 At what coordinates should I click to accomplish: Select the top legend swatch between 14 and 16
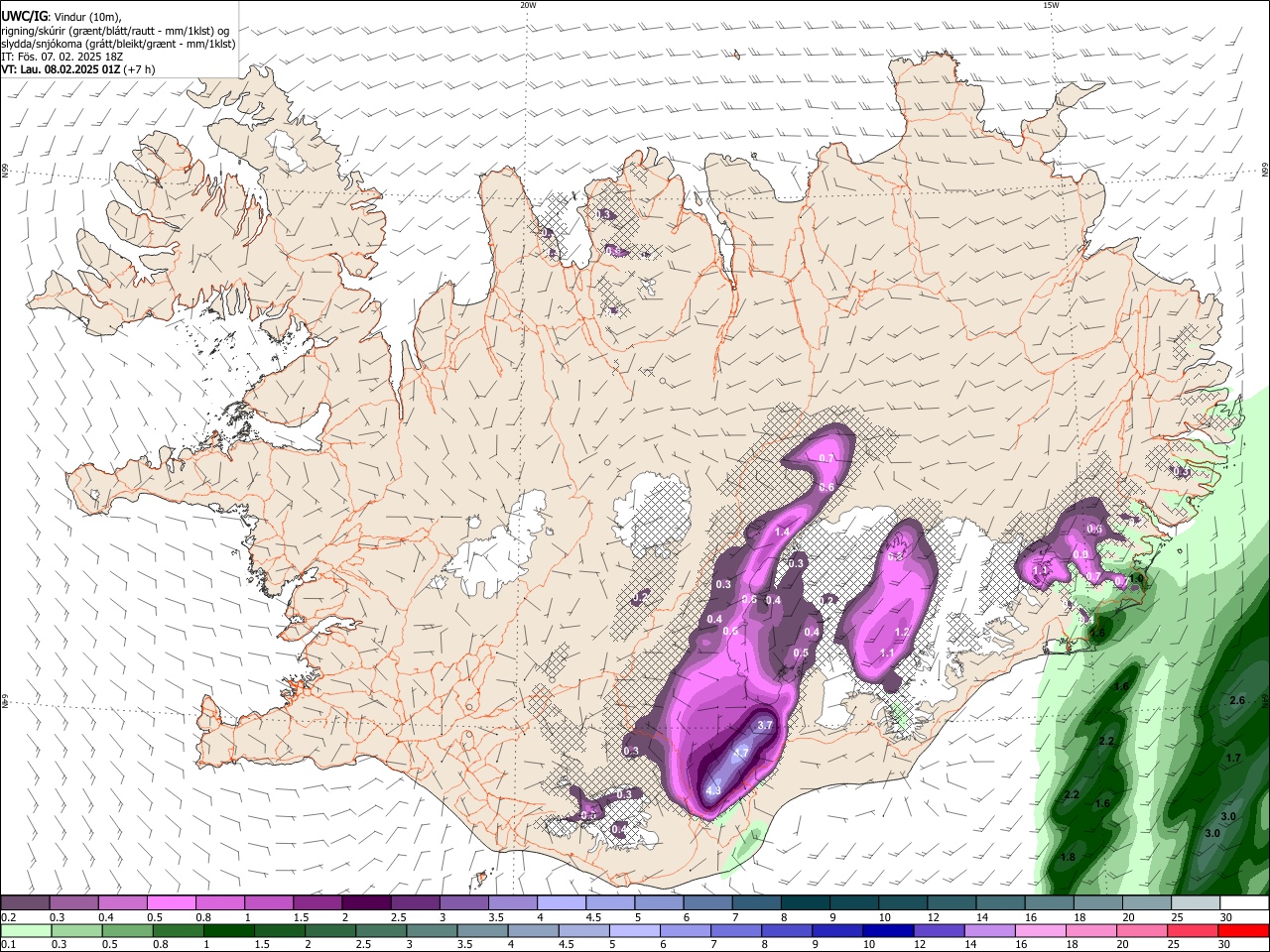point(1000,903)
